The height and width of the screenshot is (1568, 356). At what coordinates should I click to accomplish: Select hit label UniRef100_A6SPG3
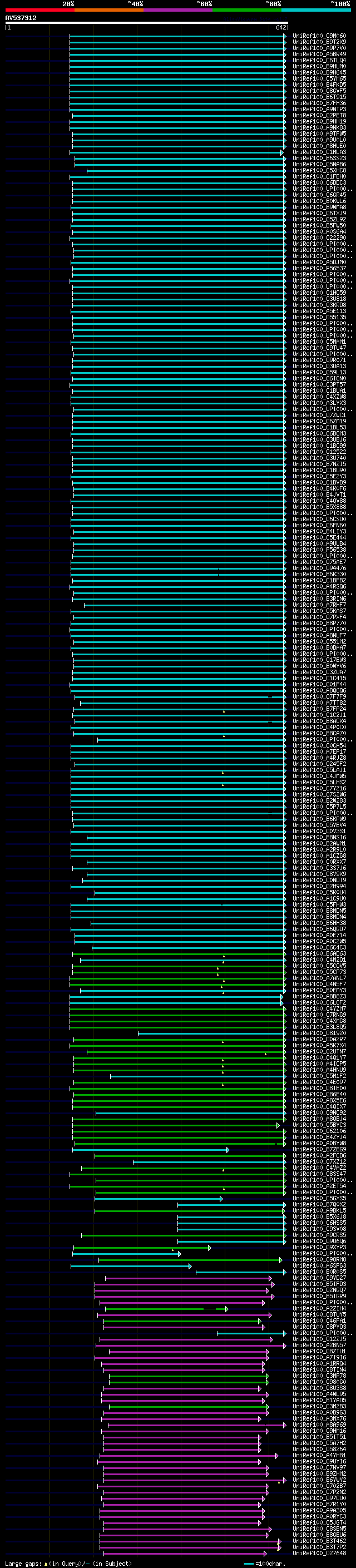coord(319,1265)
